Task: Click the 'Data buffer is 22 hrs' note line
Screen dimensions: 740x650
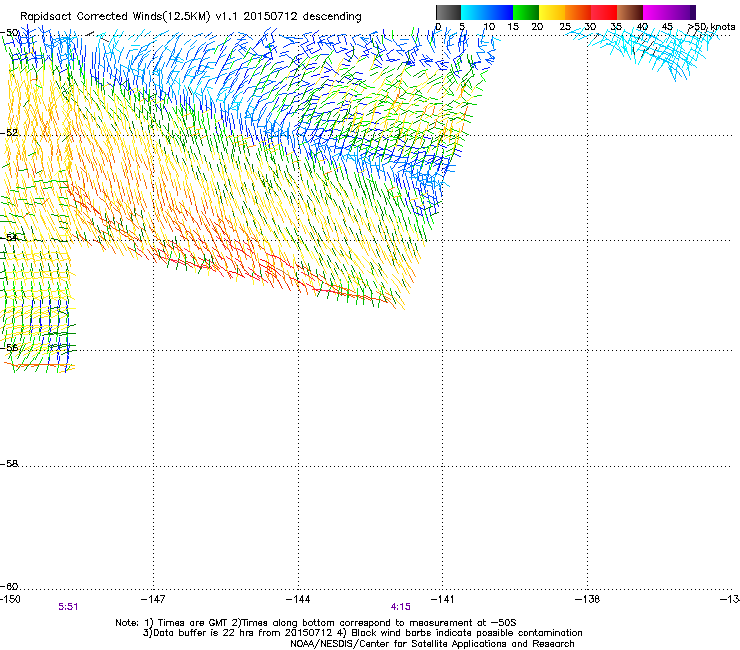Action: (362, 633)
